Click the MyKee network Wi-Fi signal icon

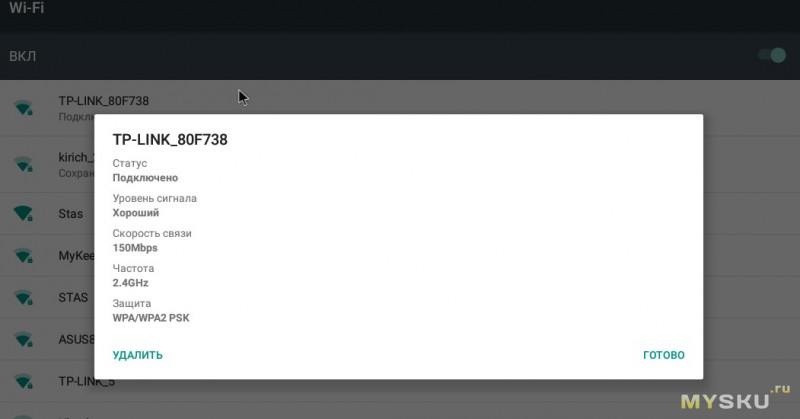tap(23, 255)
